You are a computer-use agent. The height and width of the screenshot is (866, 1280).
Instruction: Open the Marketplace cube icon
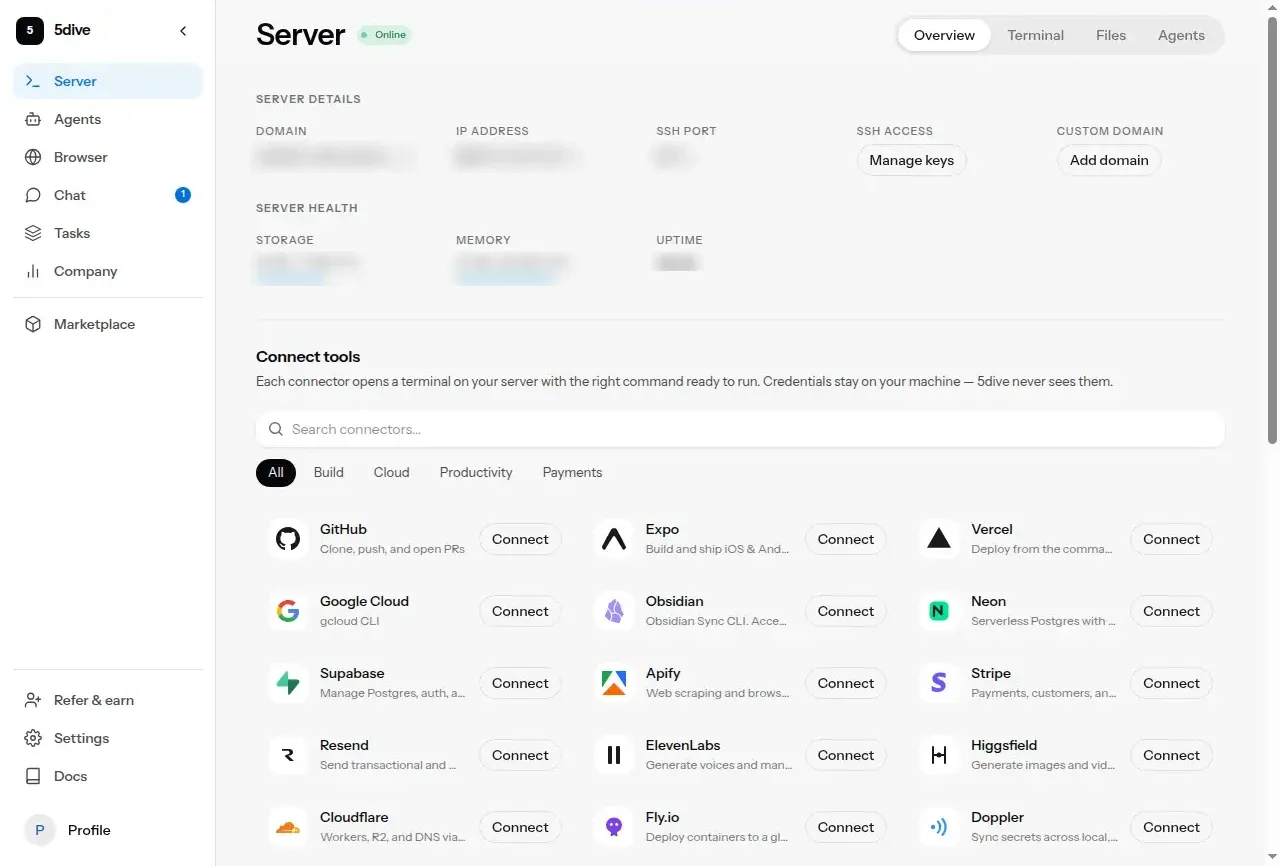pos(33,324)
